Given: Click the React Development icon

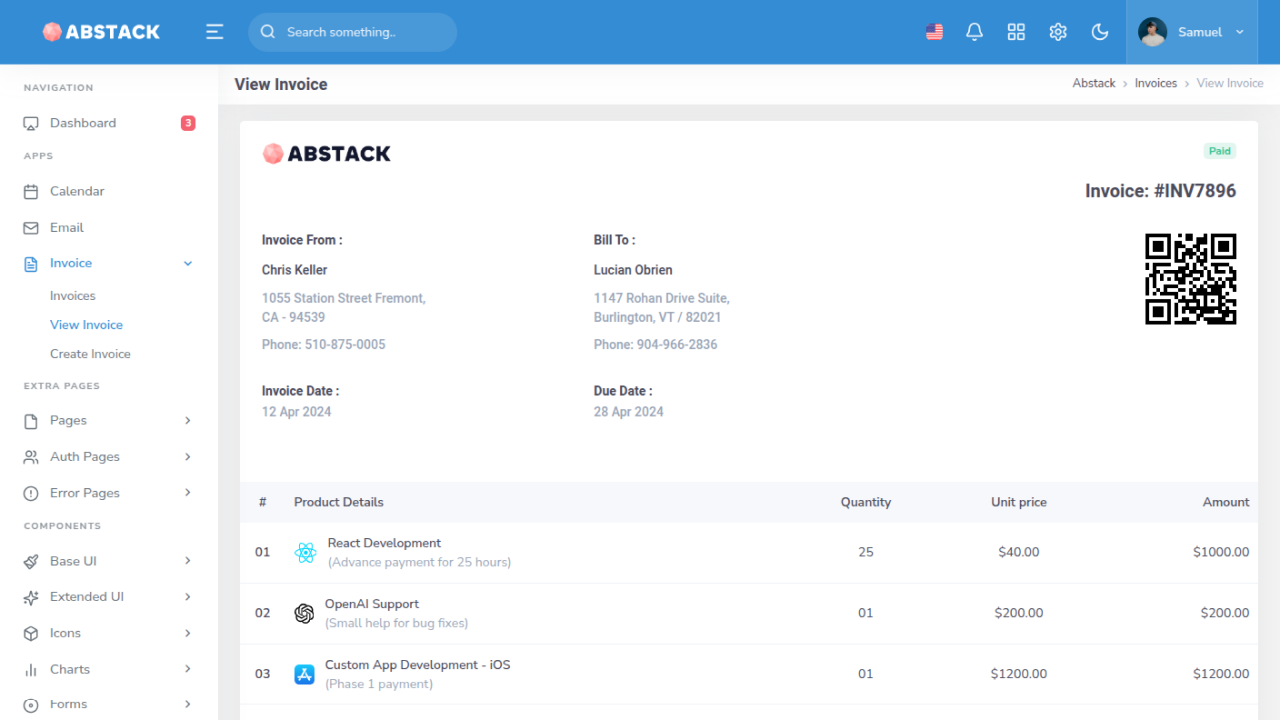Looking at the screenshot, I should (306, 552).
